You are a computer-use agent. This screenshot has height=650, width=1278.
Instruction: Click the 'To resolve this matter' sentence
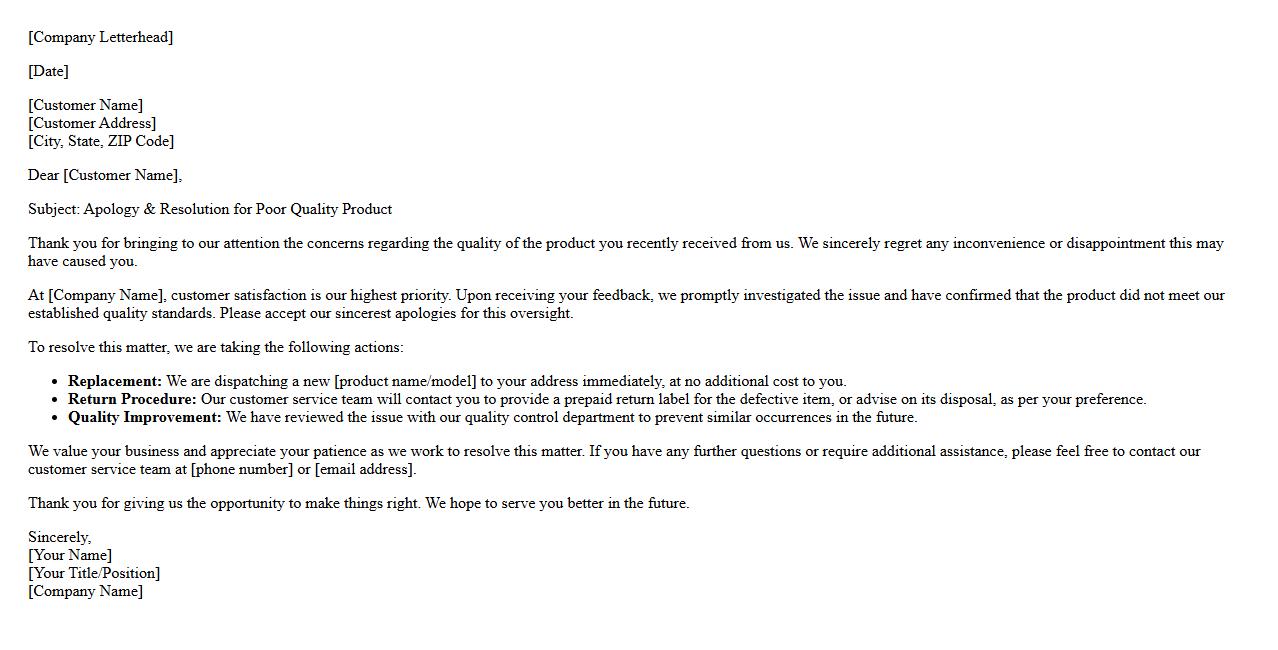pos(216,347)
